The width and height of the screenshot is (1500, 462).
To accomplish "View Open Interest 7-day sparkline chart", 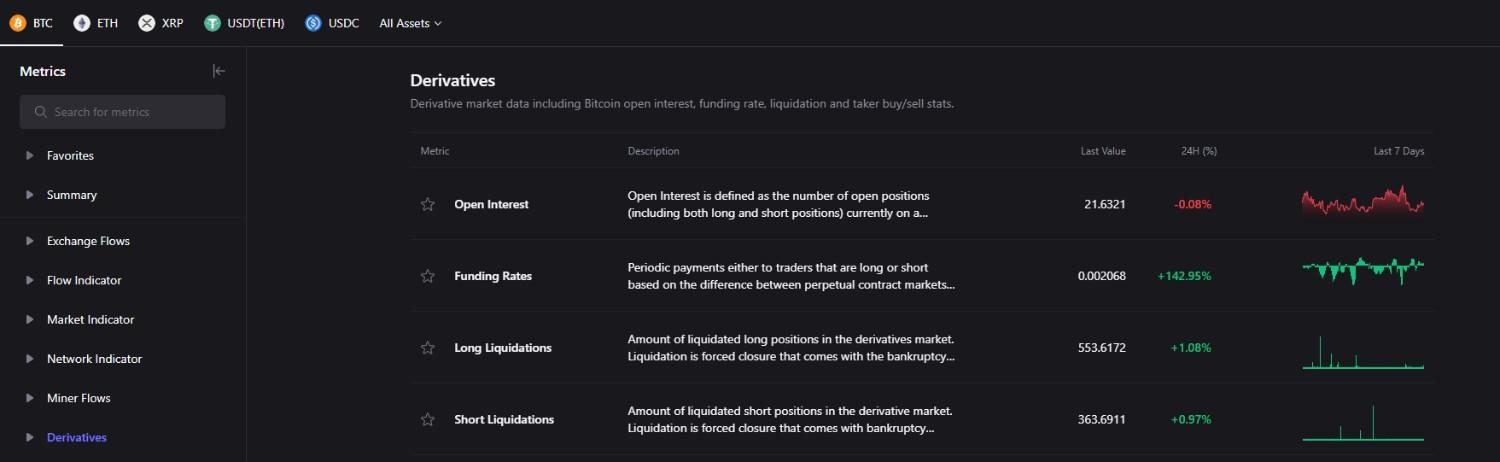I will 1362,201.
